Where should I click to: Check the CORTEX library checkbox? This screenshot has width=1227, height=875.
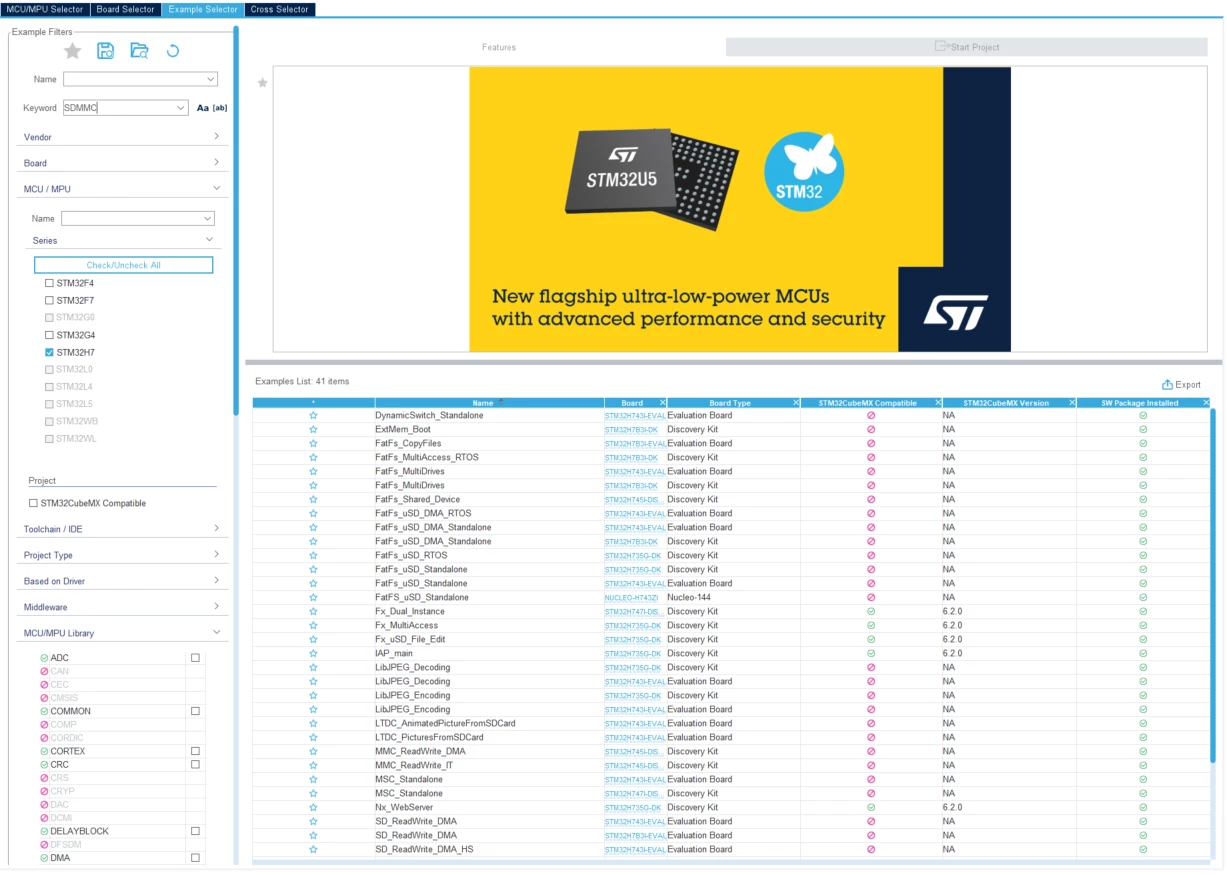point(195,751)
